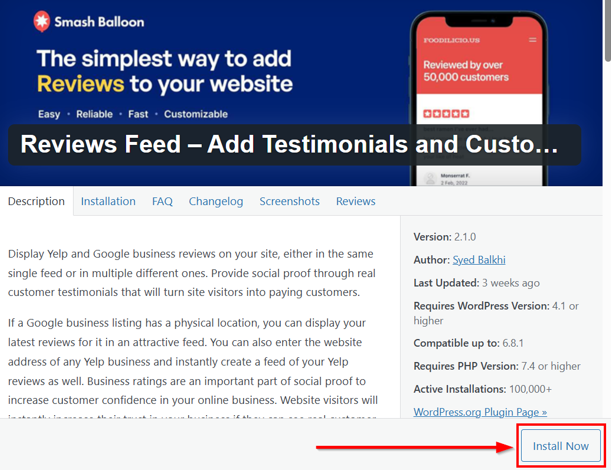Click the Requires PHP Version 7.4 text
The image size is (611, 472).
(497, 366)
